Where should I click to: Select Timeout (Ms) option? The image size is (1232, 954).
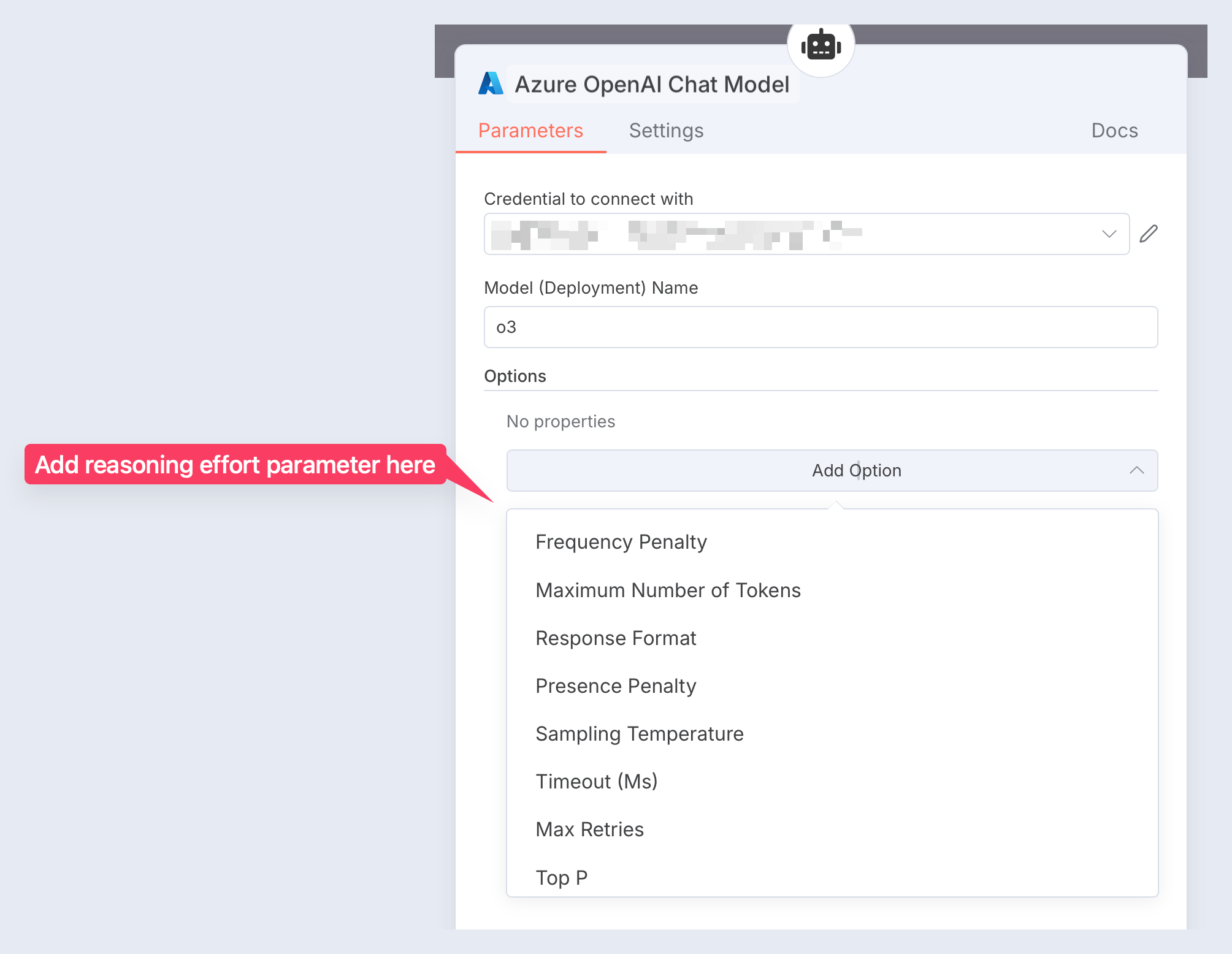[x=597, y=781]
